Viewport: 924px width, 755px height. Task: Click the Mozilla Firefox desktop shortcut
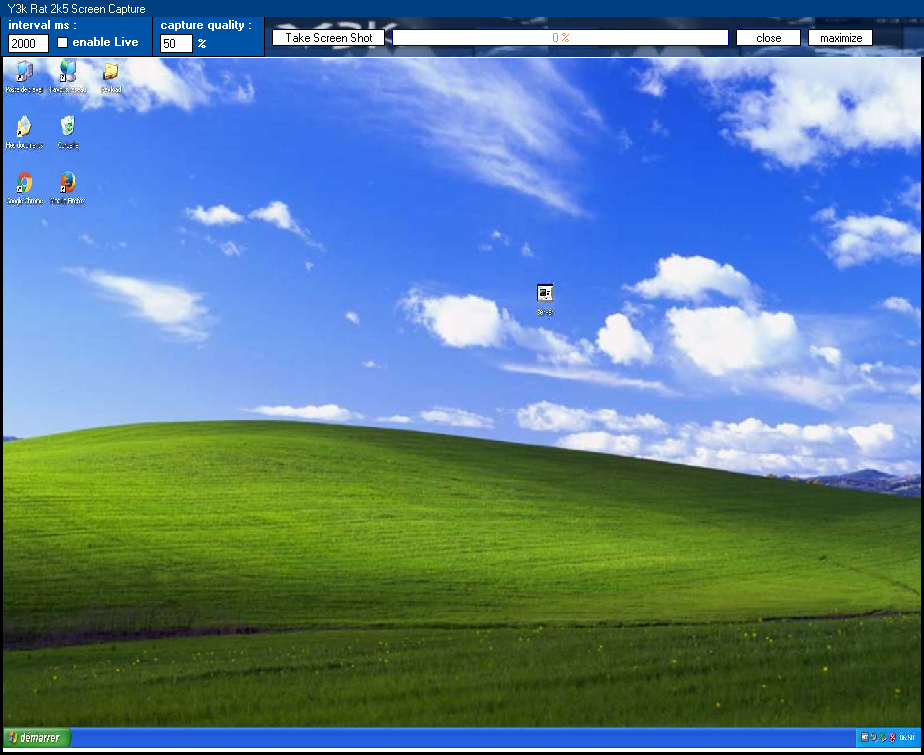point(67,184)
